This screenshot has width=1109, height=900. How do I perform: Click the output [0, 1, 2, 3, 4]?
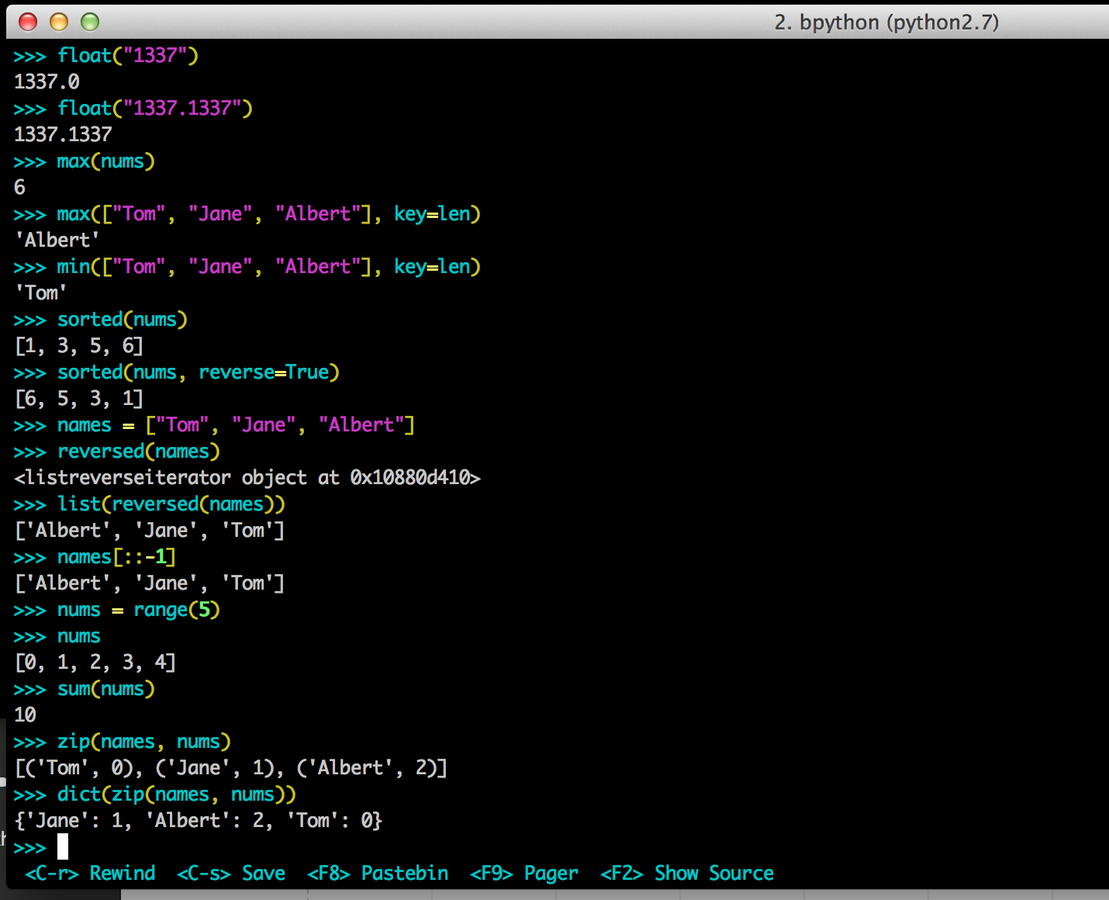95,662
